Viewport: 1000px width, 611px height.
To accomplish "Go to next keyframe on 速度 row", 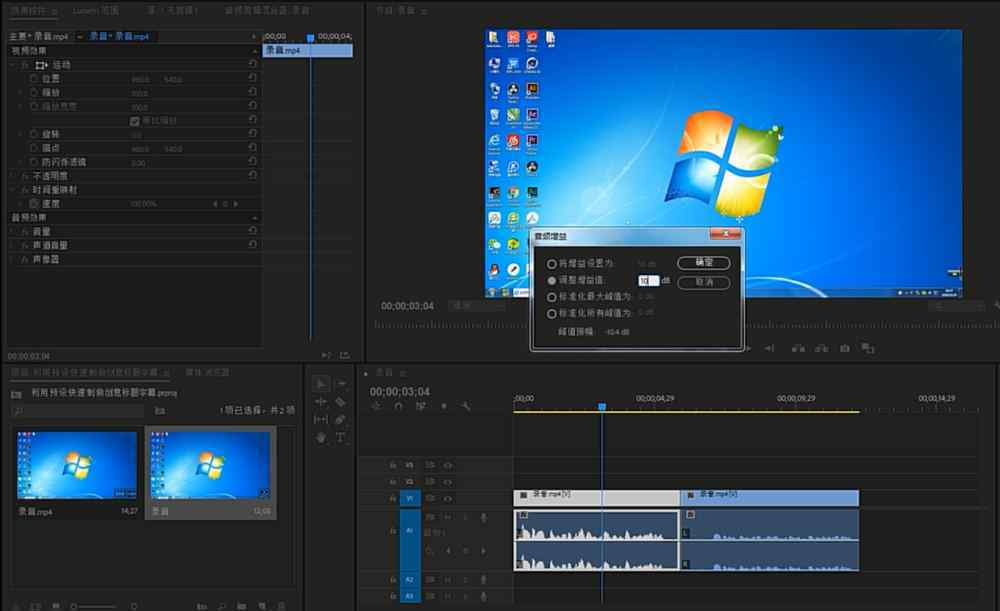I will tap(236, 204).
